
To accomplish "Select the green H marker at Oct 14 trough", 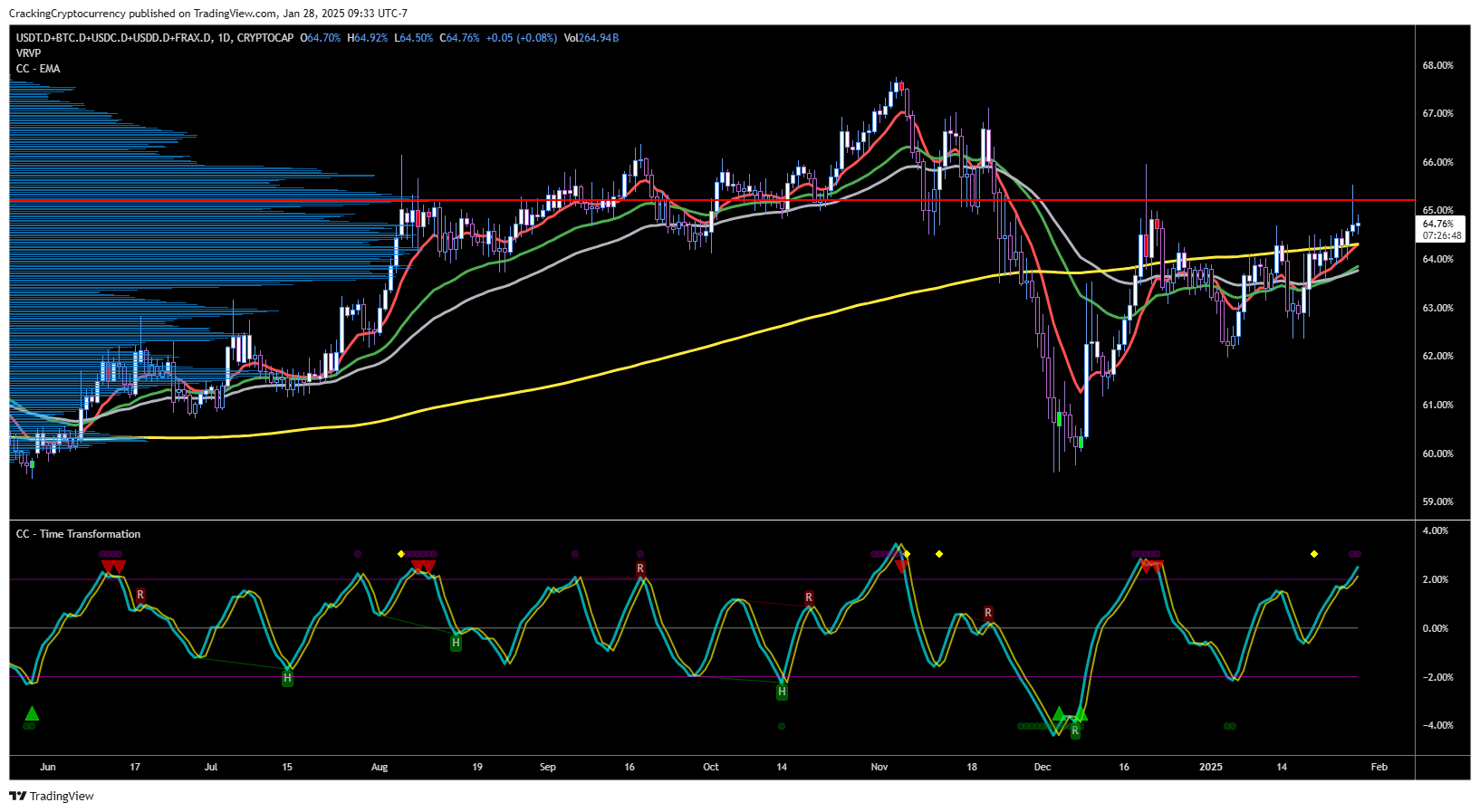I will click(x=782, y=693).
